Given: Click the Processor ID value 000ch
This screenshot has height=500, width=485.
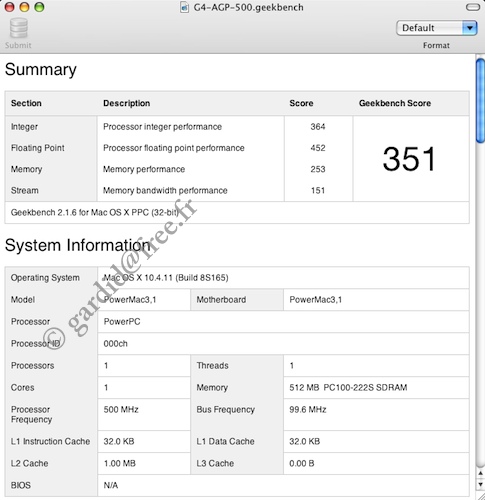Looking at the screenshot, I should pos(115,344).
